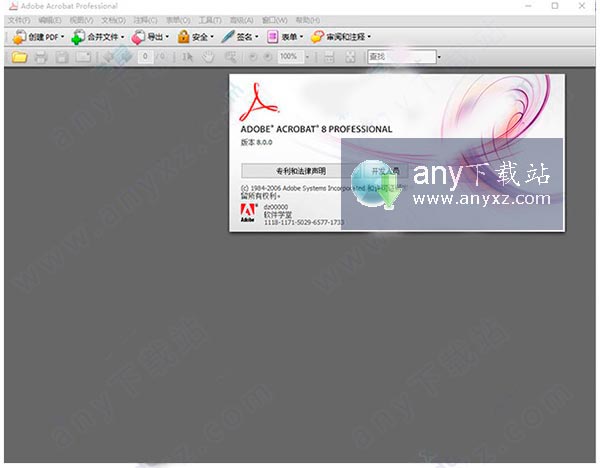Click the Zoom In plus icon
This screenshot has height=468, width=600.
tap(268, 57)
